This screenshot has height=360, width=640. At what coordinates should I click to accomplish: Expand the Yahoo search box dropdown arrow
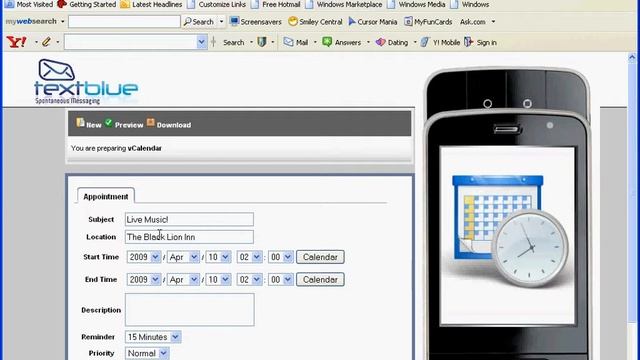pyautogui.click(x=202, y=42)
